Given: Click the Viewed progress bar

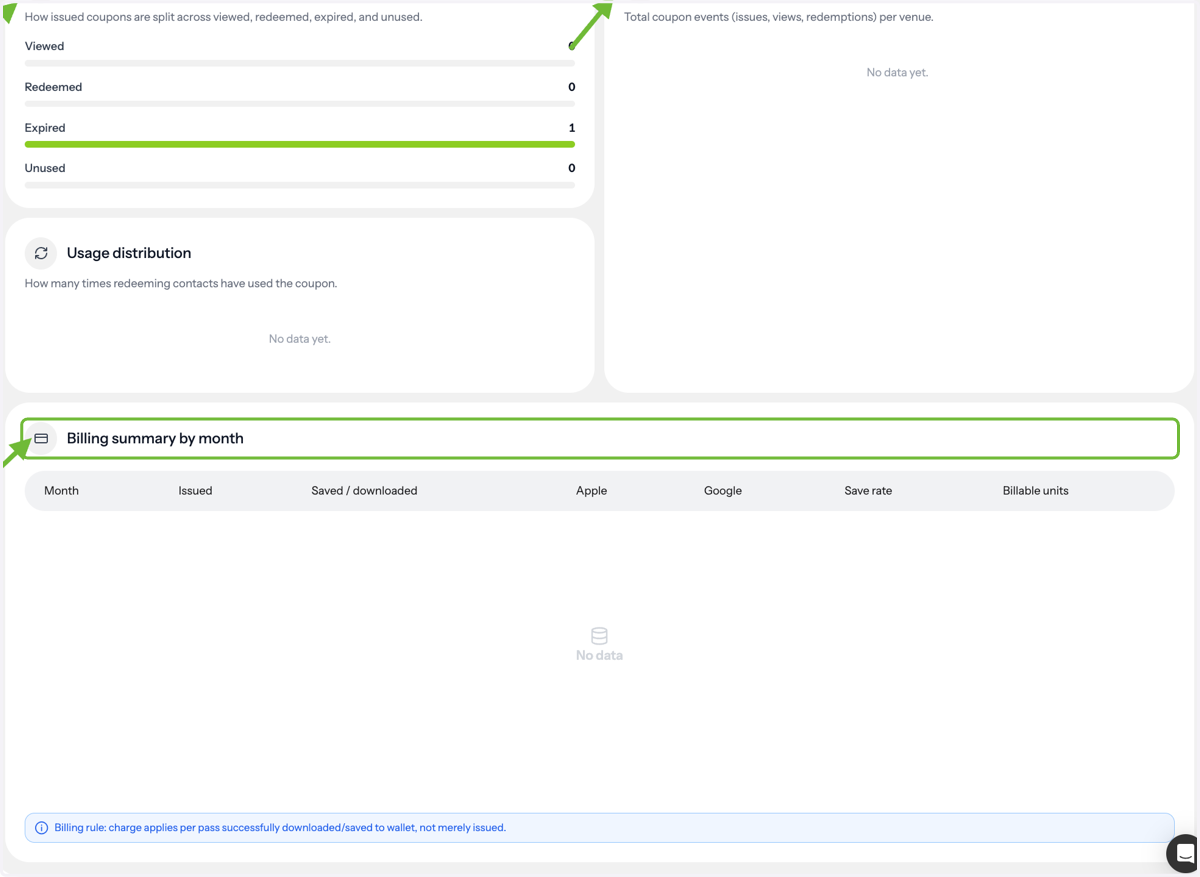Looking at the screenshot, I should coord(300,63).
